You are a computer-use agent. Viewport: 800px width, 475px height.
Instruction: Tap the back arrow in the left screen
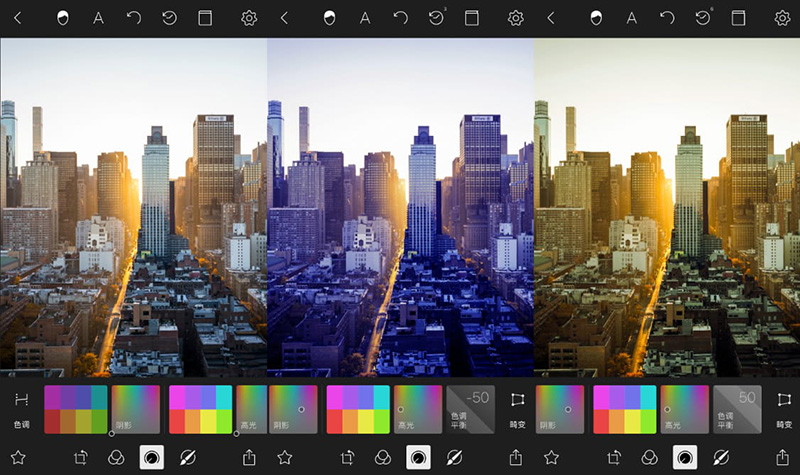(x=17, y=18)
